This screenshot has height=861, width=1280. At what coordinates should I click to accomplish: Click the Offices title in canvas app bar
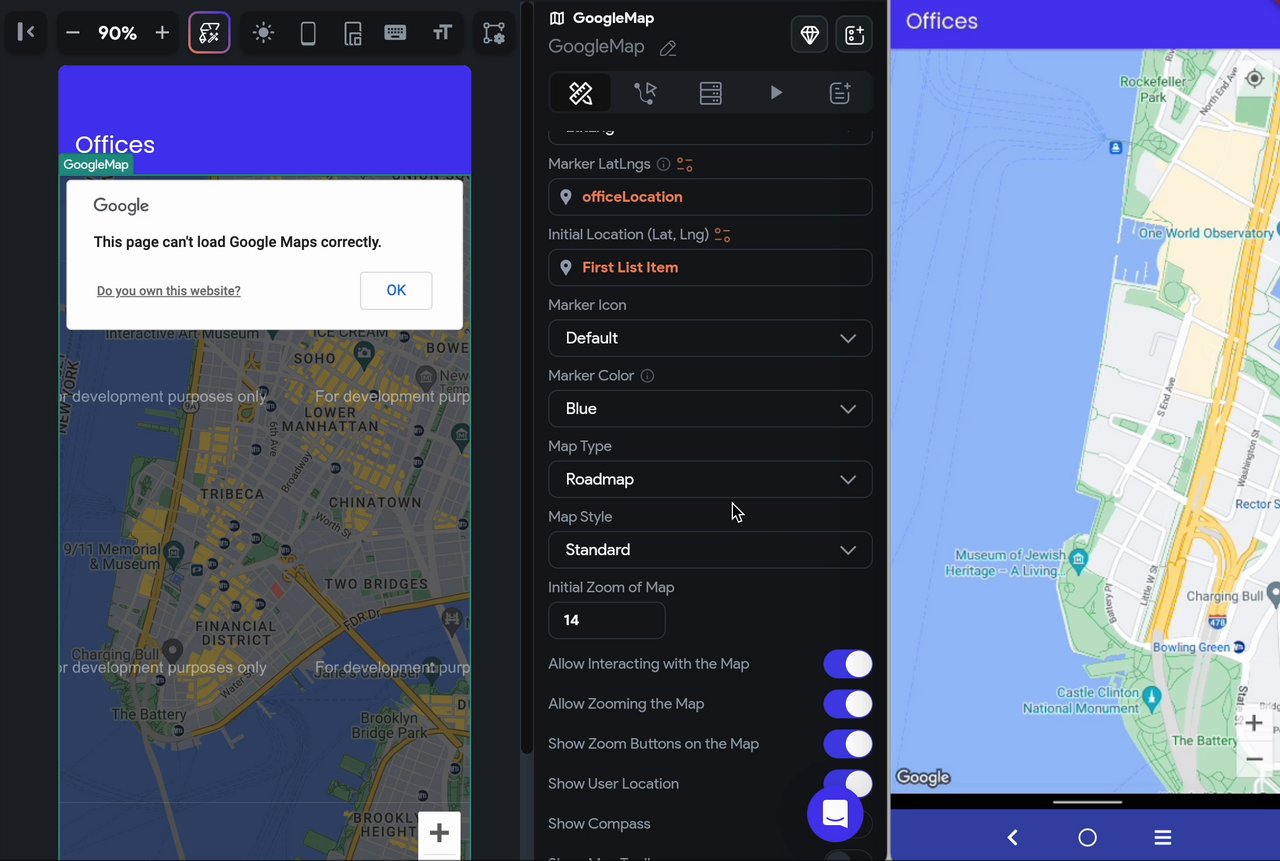pyautogui.click(x=115, y=145)
